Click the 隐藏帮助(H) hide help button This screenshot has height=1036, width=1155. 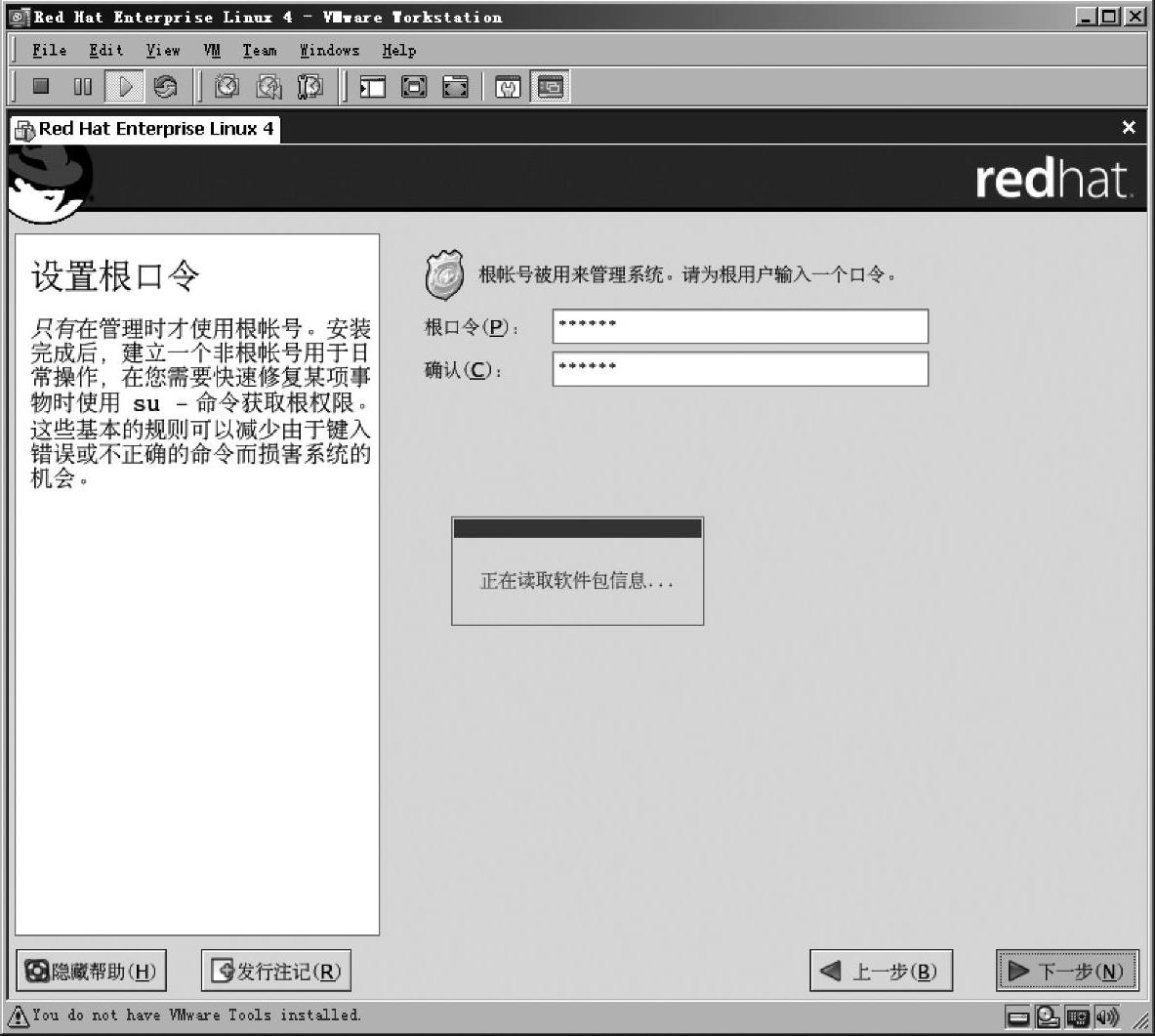[x=92, y=972]
